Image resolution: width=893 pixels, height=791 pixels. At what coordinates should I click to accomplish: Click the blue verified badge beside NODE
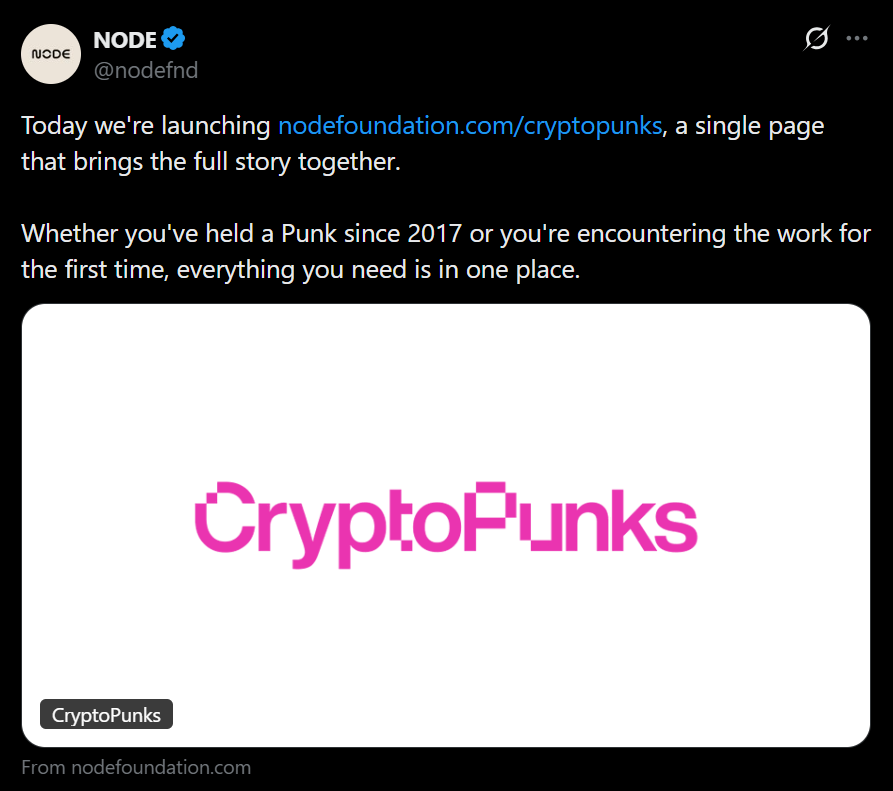174,40
